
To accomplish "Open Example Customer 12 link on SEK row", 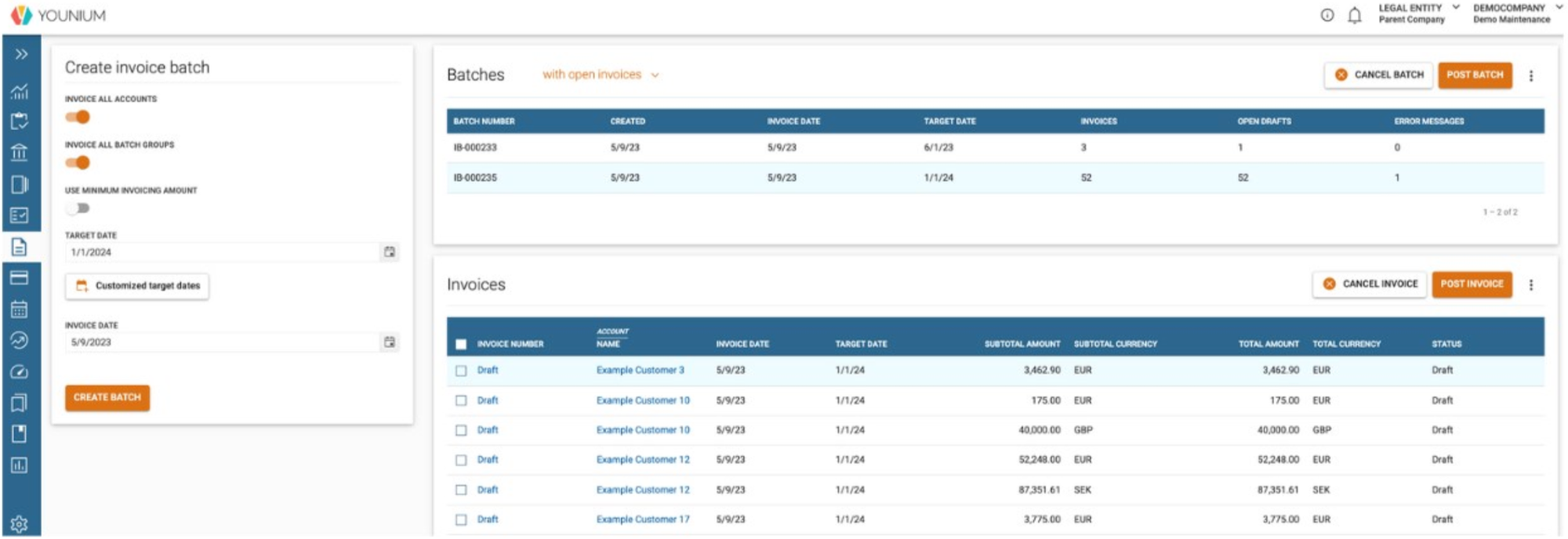I will 643,490.
